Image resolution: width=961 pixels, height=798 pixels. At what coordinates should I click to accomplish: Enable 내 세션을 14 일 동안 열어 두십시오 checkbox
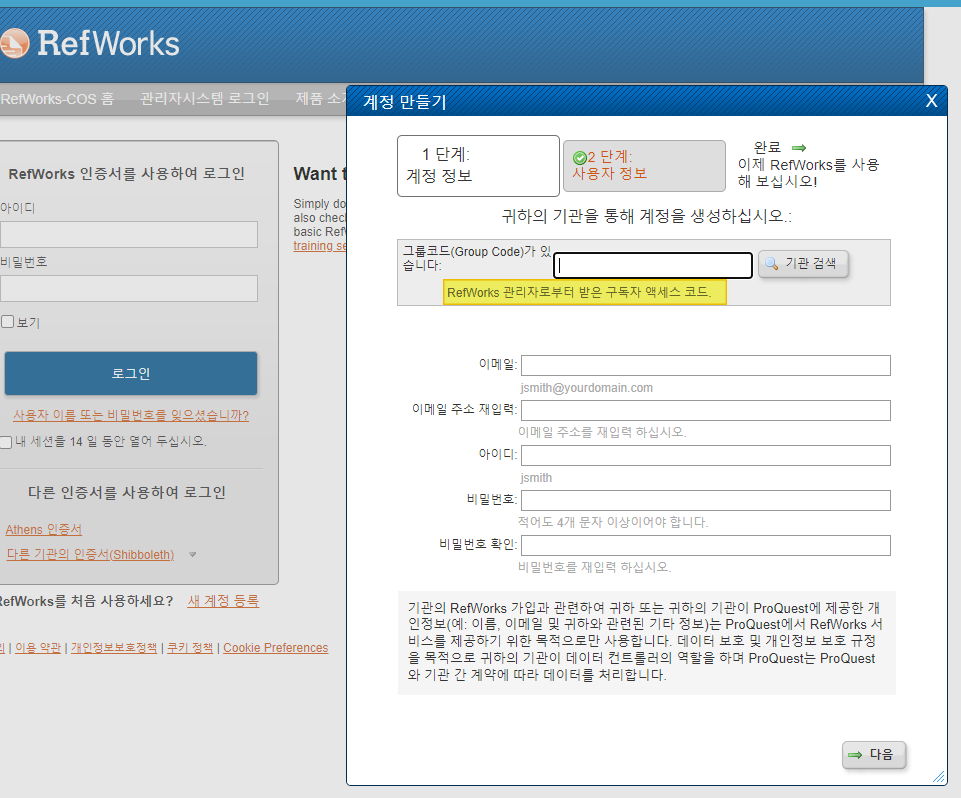click(x=6, y=442)
